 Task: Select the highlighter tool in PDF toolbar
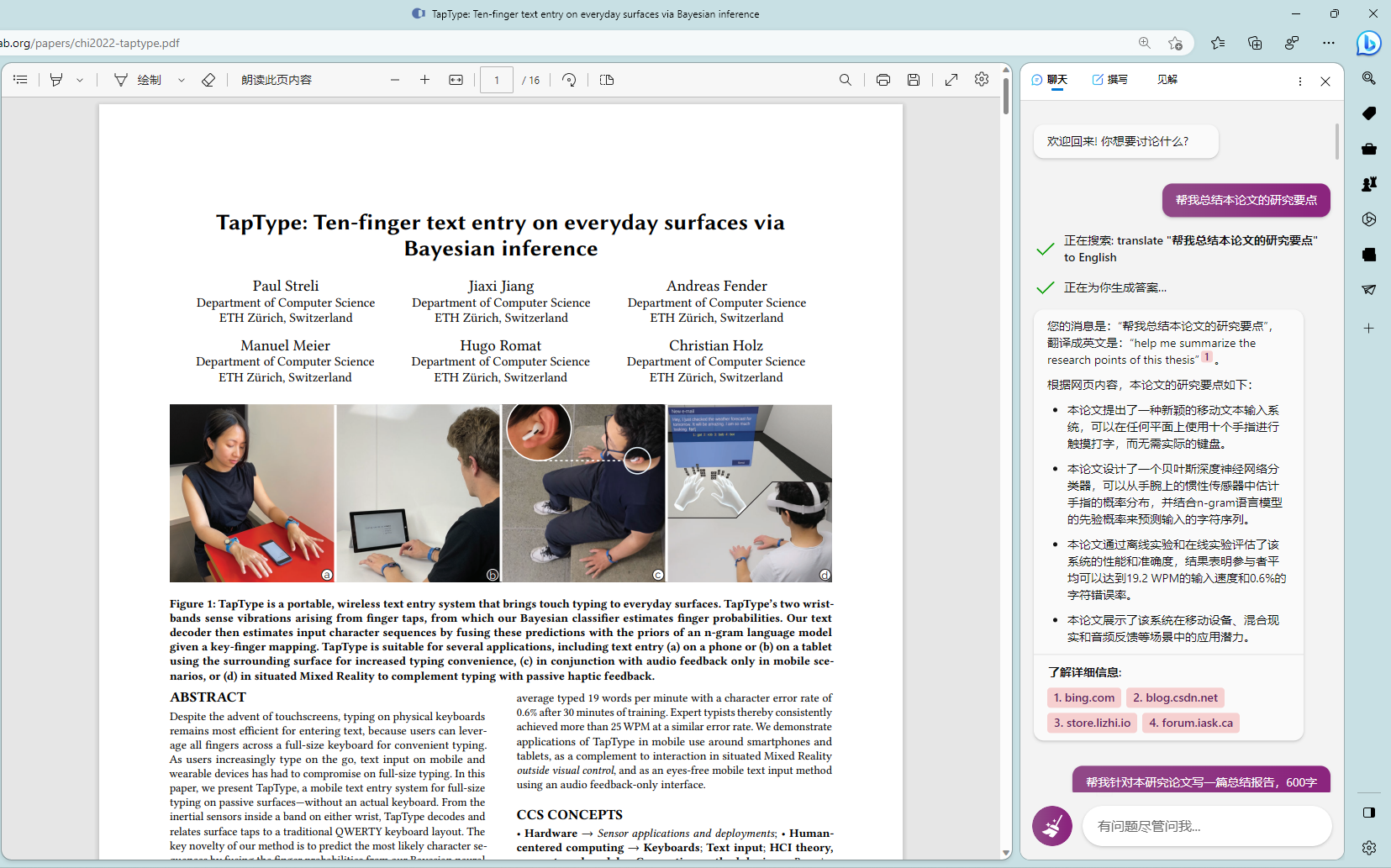point(56,80)
